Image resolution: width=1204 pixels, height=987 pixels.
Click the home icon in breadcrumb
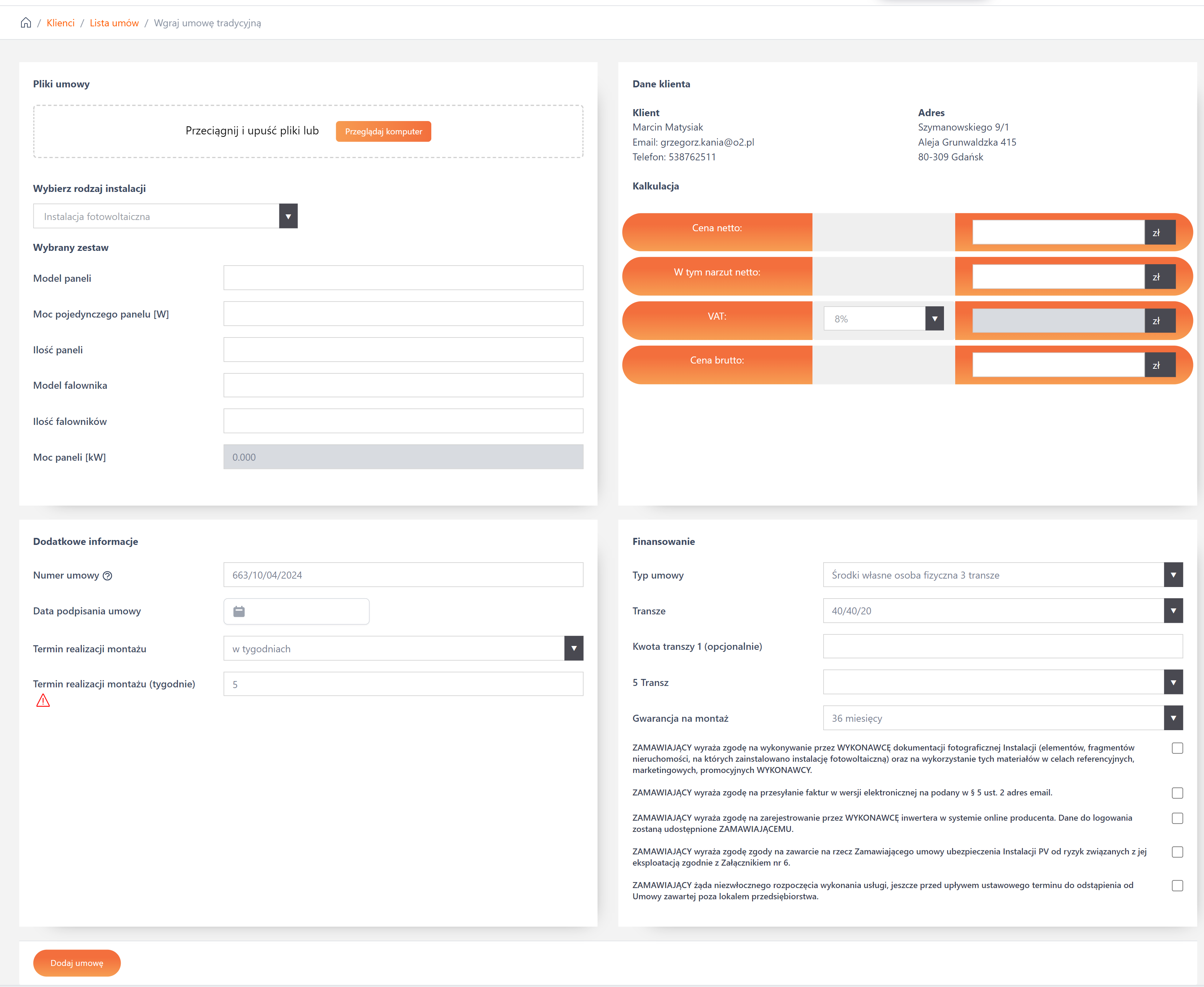pos(26,23)
